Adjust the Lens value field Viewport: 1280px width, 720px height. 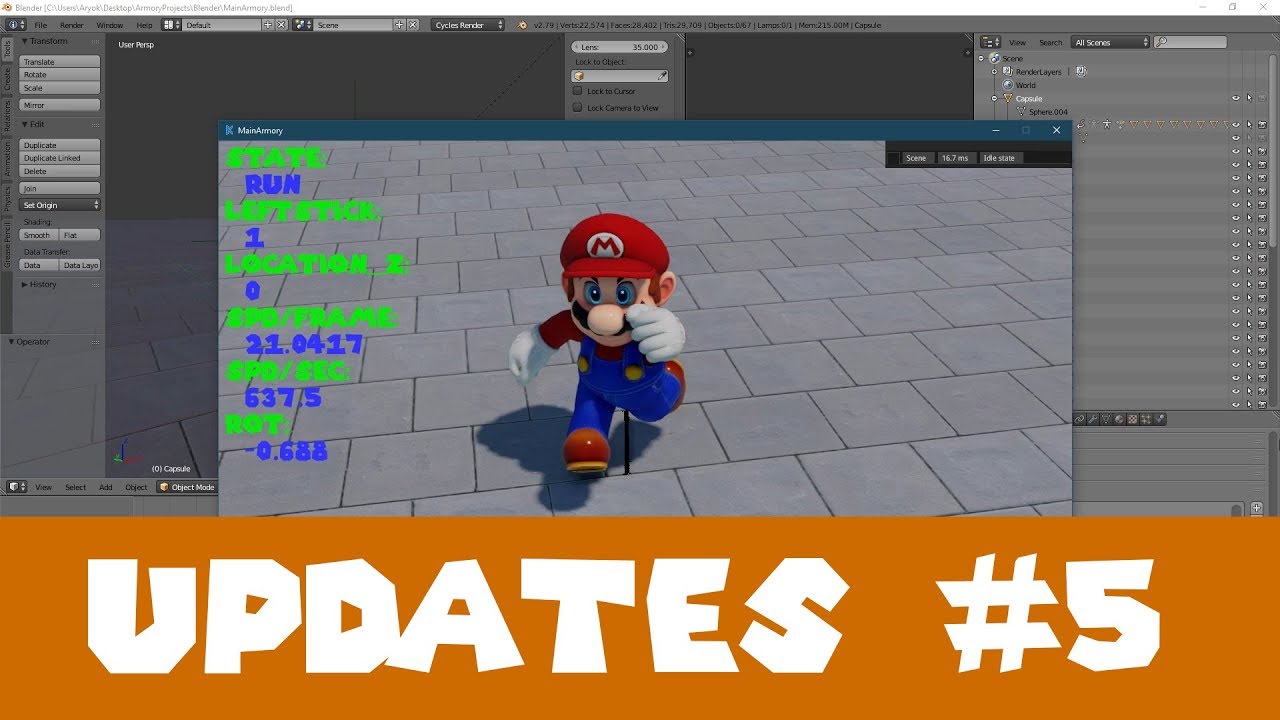(619, 47)
